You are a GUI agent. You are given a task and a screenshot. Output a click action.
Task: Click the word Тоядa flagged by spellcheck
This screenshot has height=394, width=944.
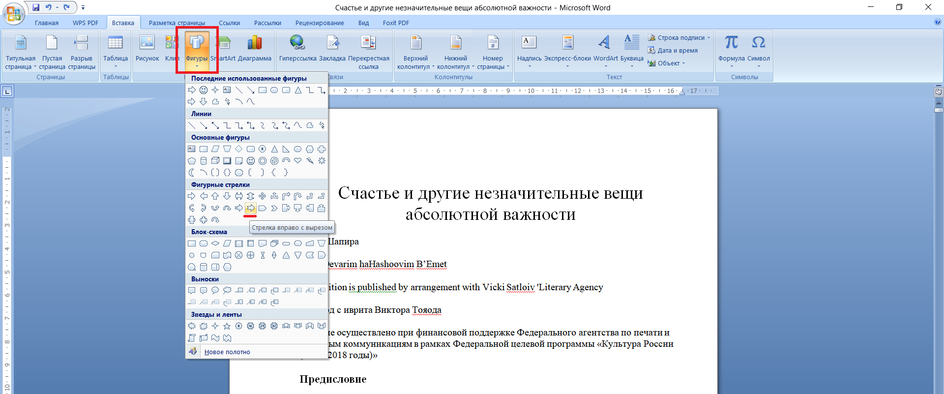427,310
